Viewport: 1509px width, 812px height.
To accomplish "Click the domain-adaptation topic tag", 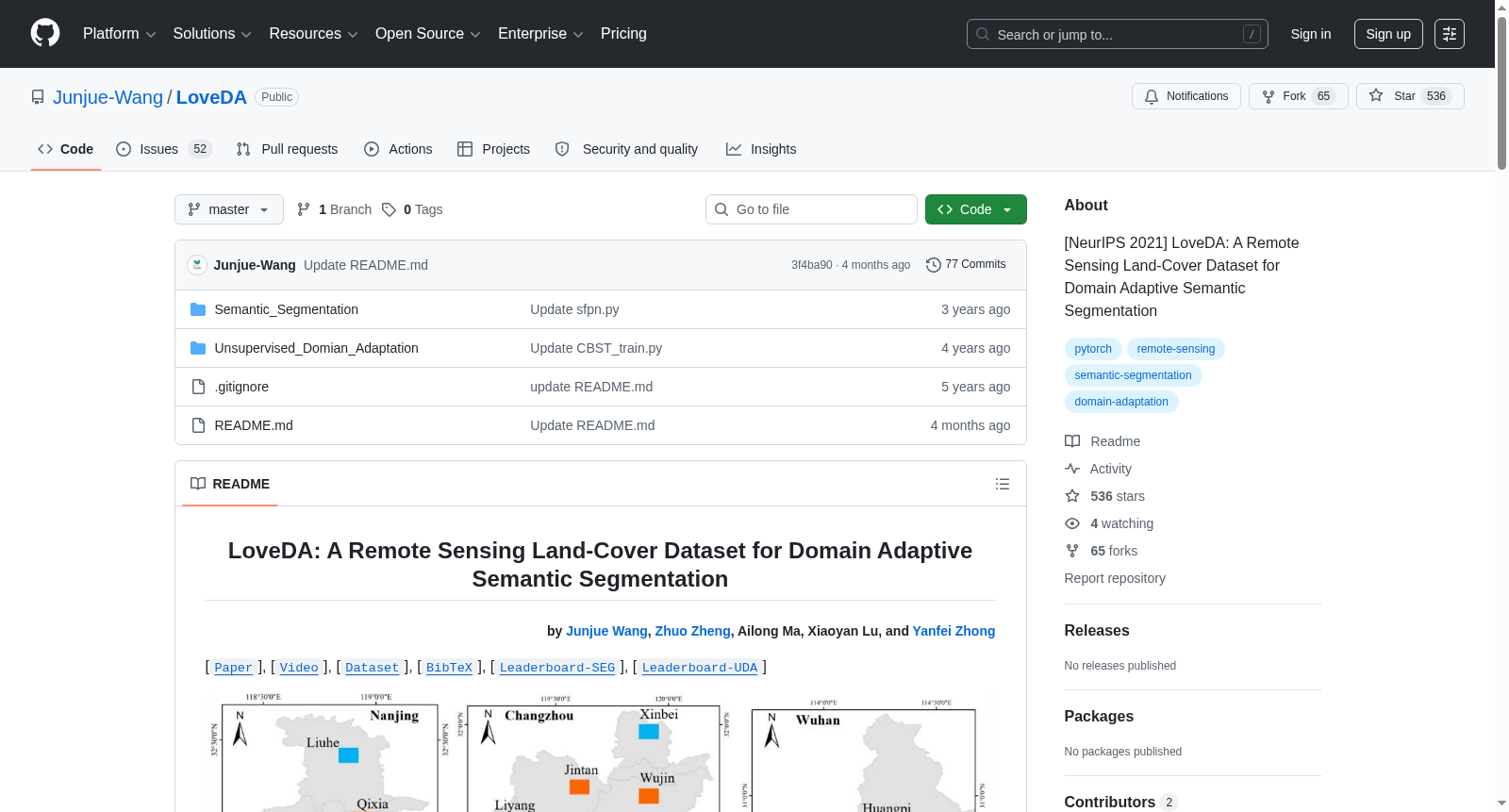I will (x=1121, y=402).
